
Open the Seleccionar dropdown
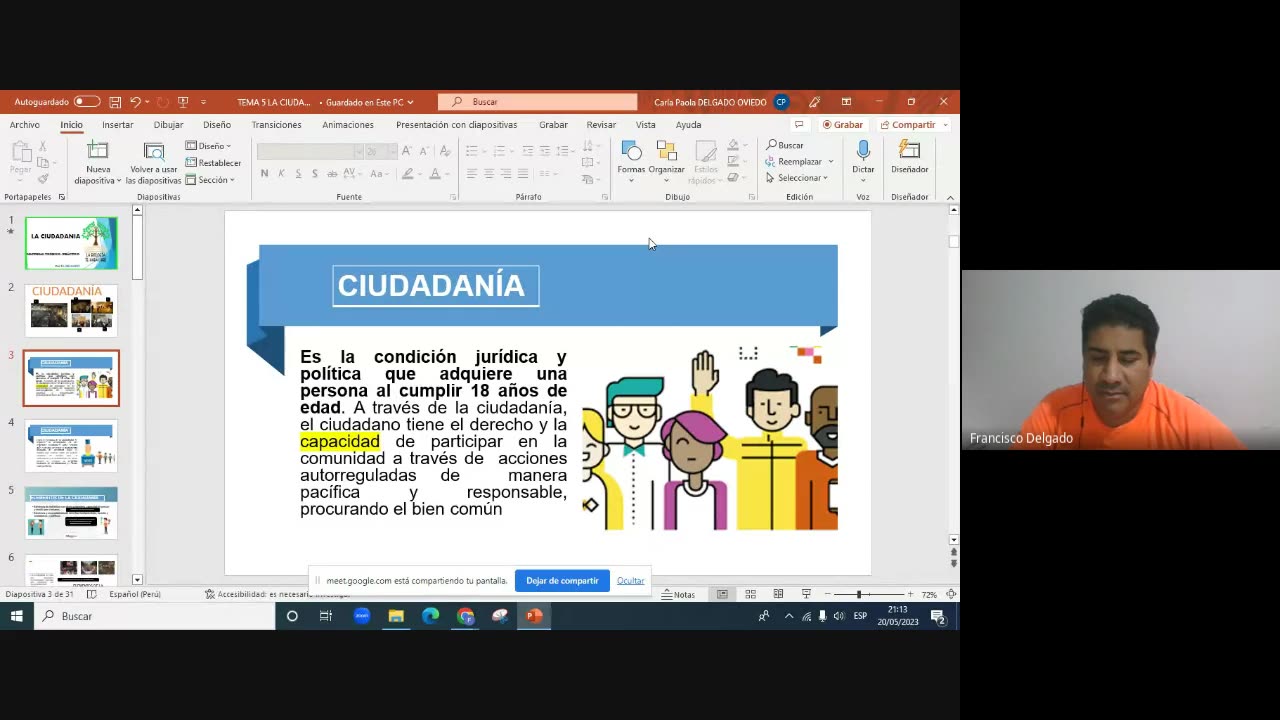[797, 178]
